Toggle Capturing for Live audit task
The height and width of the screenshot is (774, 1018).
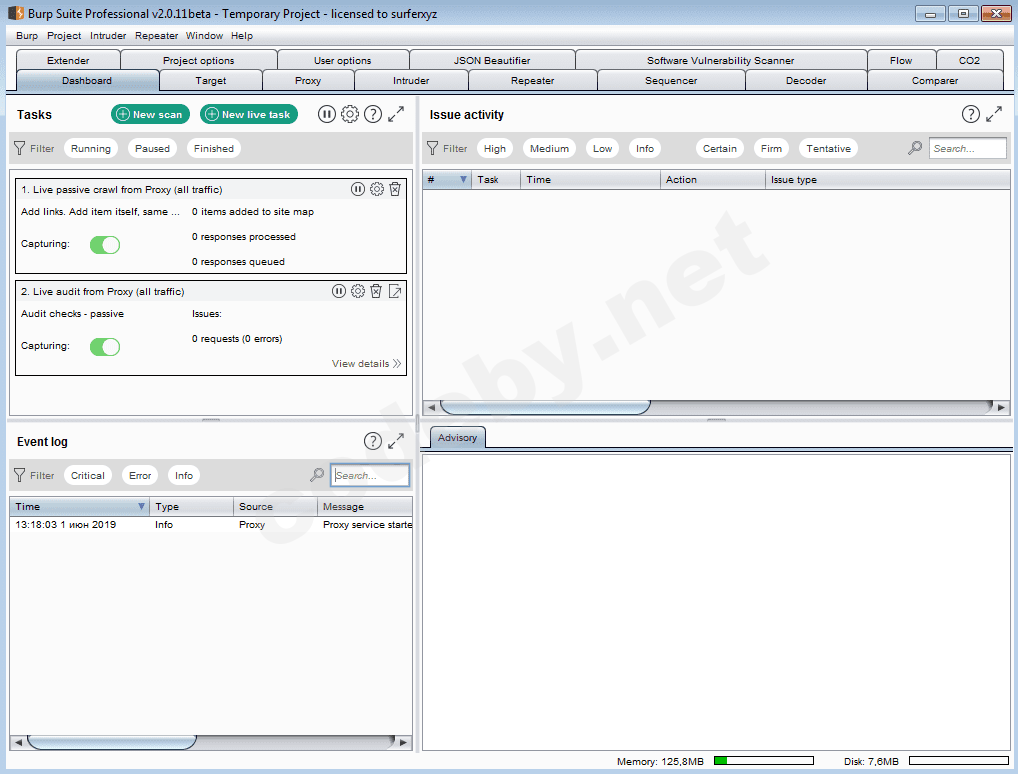105,347
